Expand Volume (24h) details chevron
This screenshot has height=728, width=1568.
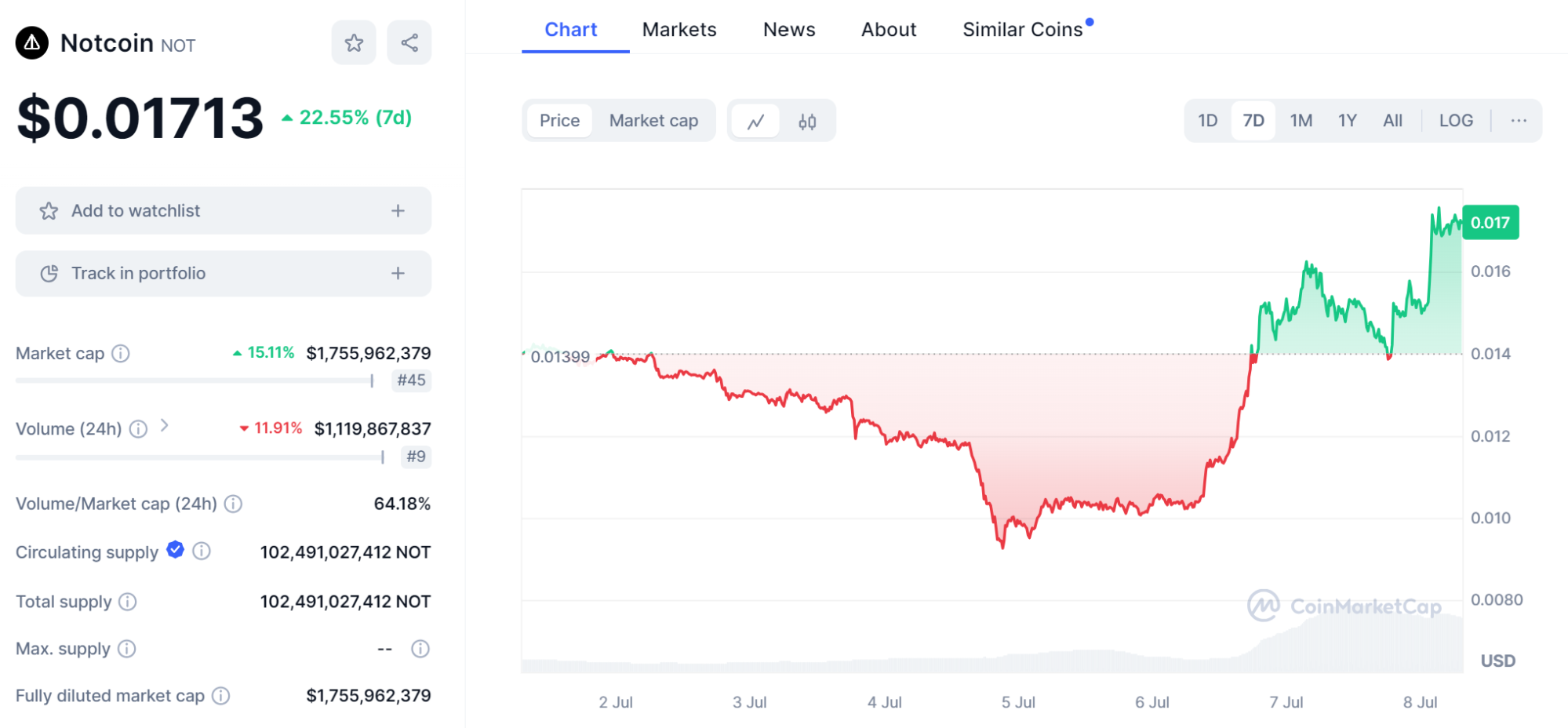(x=164, y=426)
